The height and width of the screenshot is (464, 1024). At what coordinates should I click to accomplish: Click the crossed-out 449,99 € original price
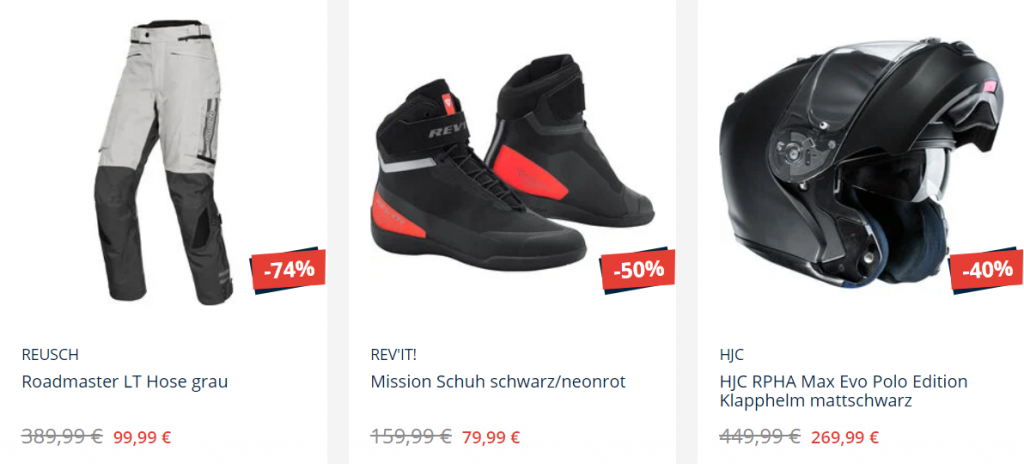pos(760,436)
